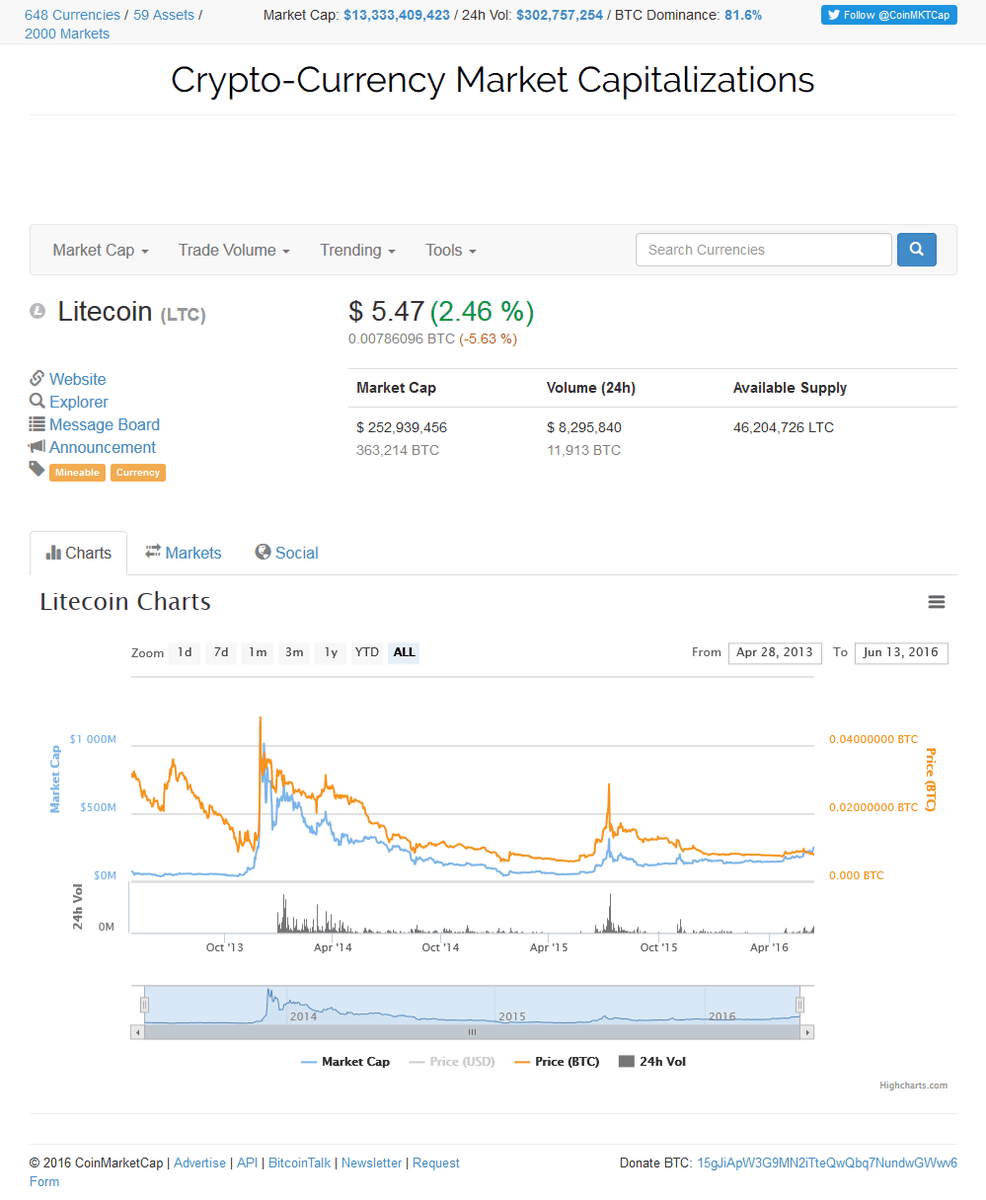The width and height of the screenshot is (986, 1200).
Task: Click the Highcharts.com credit link
Action: click(913, 1085)
